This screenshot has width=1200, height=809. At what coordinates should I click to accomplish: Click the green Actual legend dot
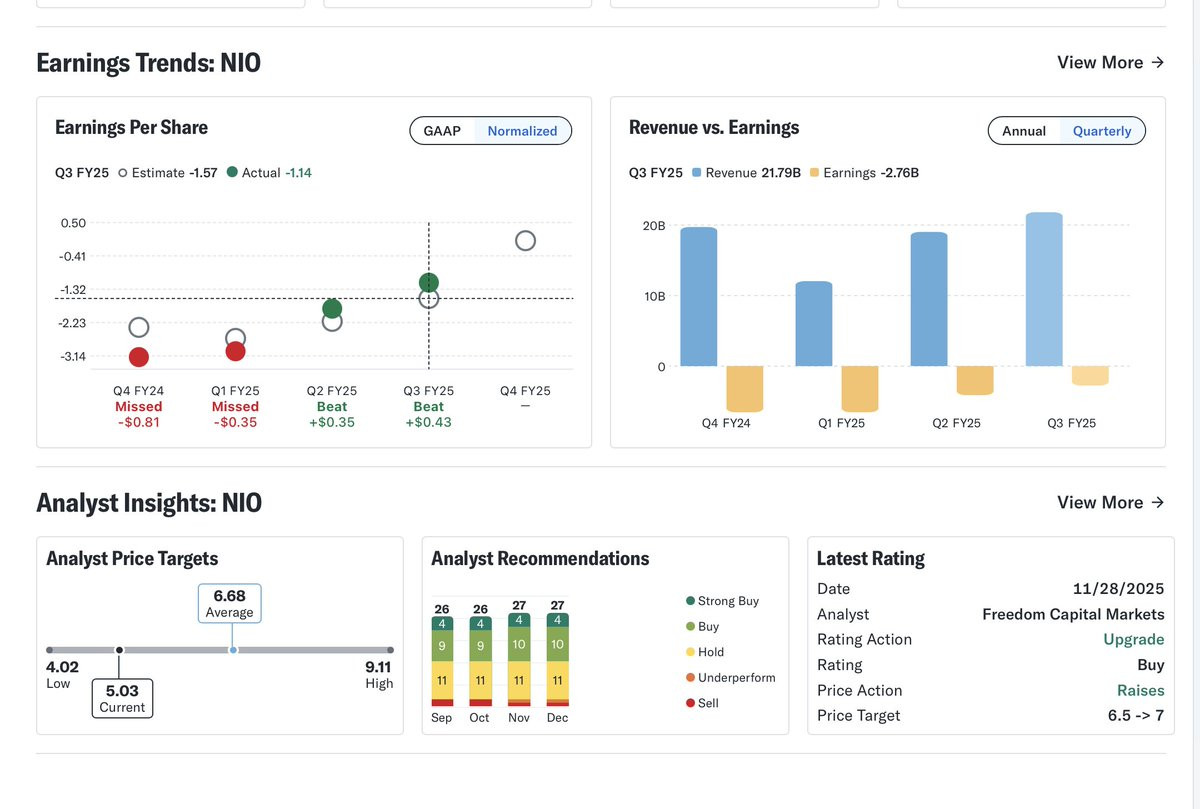[x=233, y=172]
